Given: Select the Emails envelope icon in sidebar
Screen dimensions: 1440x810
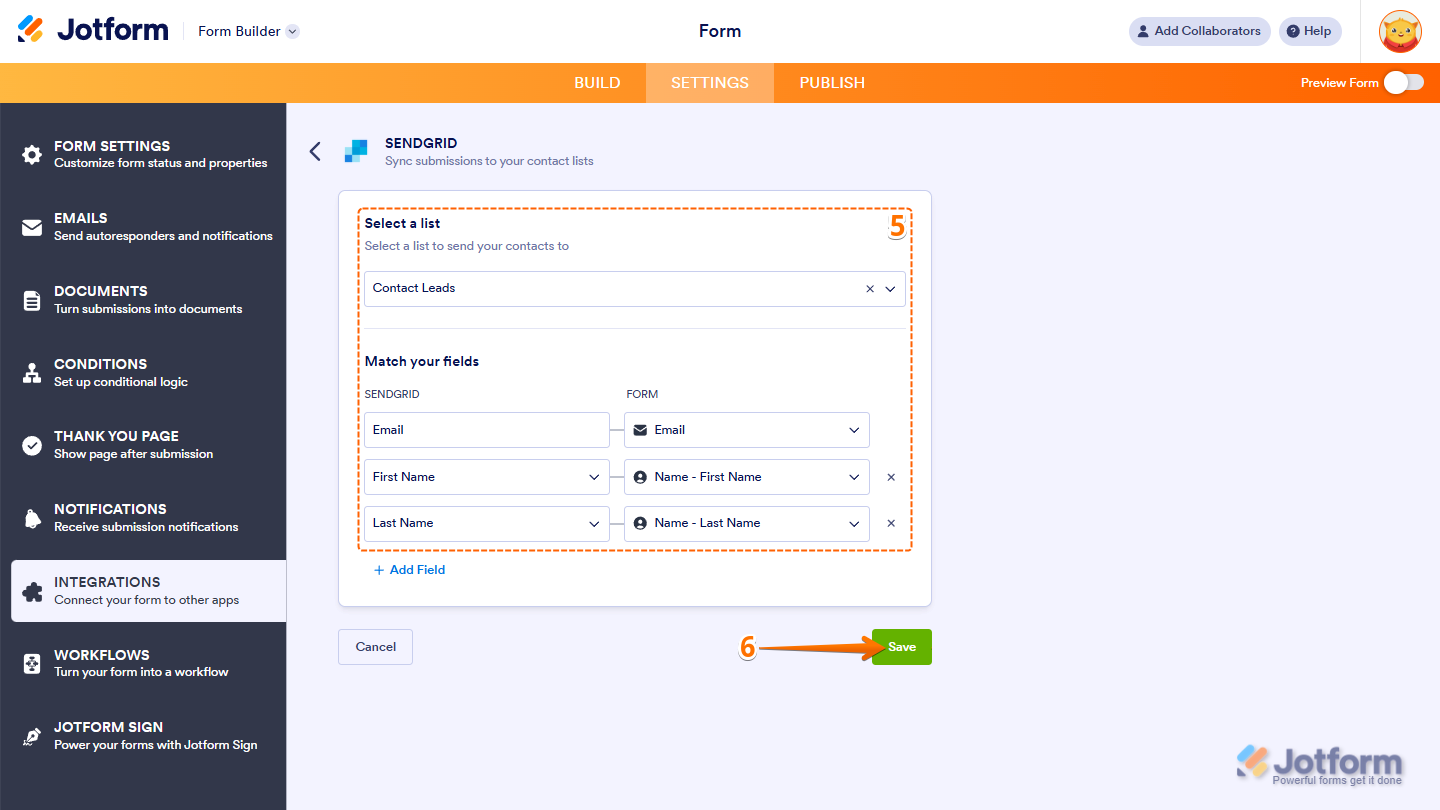Looking at the screenshot, I should click(x=30, y=226).
